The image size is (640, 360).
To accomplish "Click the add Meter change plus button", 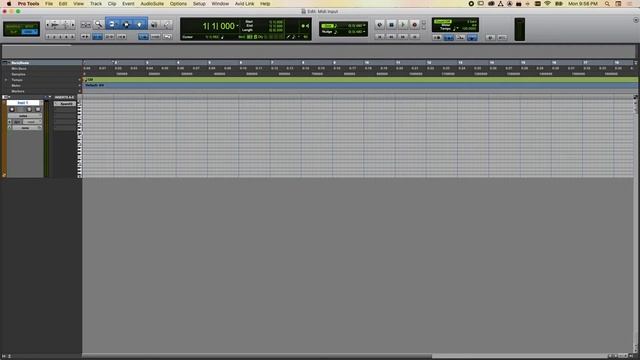I will coord(80,86).
